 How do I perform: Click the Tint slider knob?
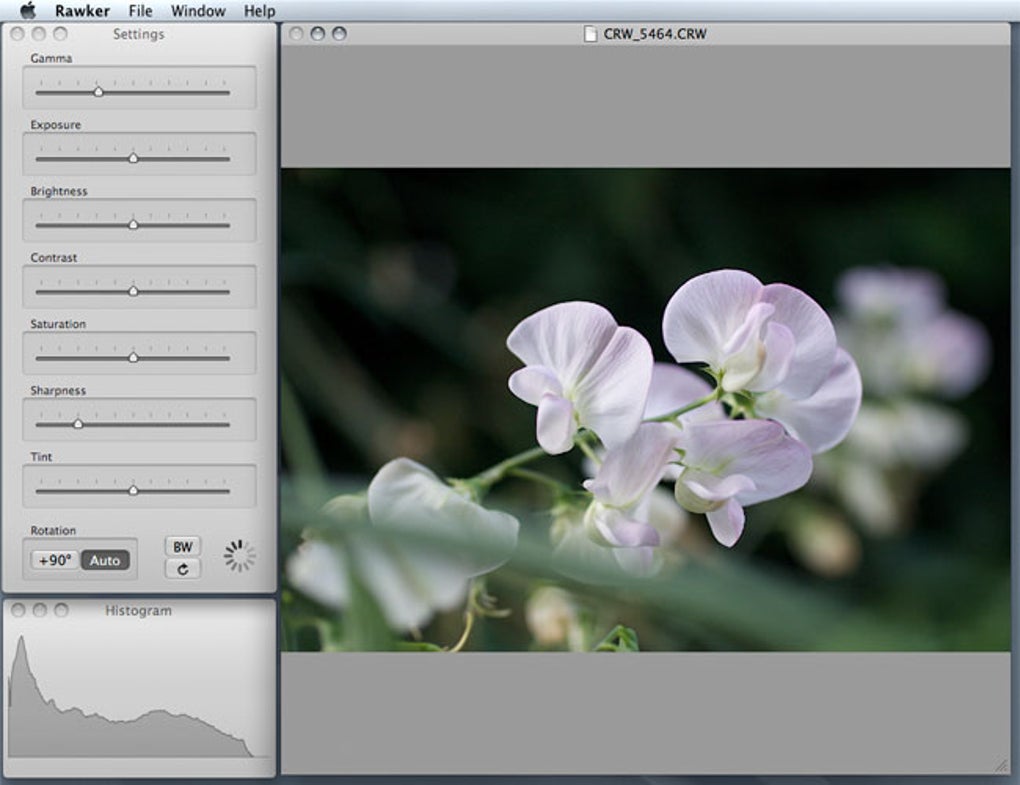(x=133, y=490)
